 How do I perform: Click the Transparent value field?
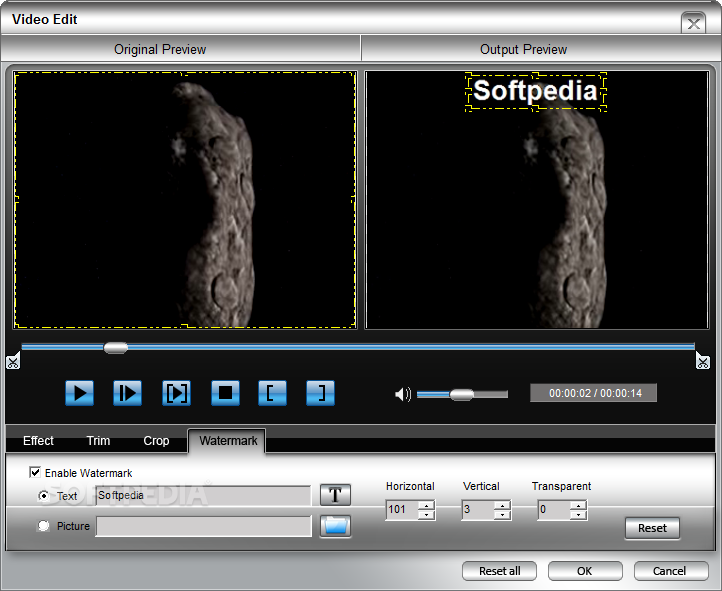(554, 510)
